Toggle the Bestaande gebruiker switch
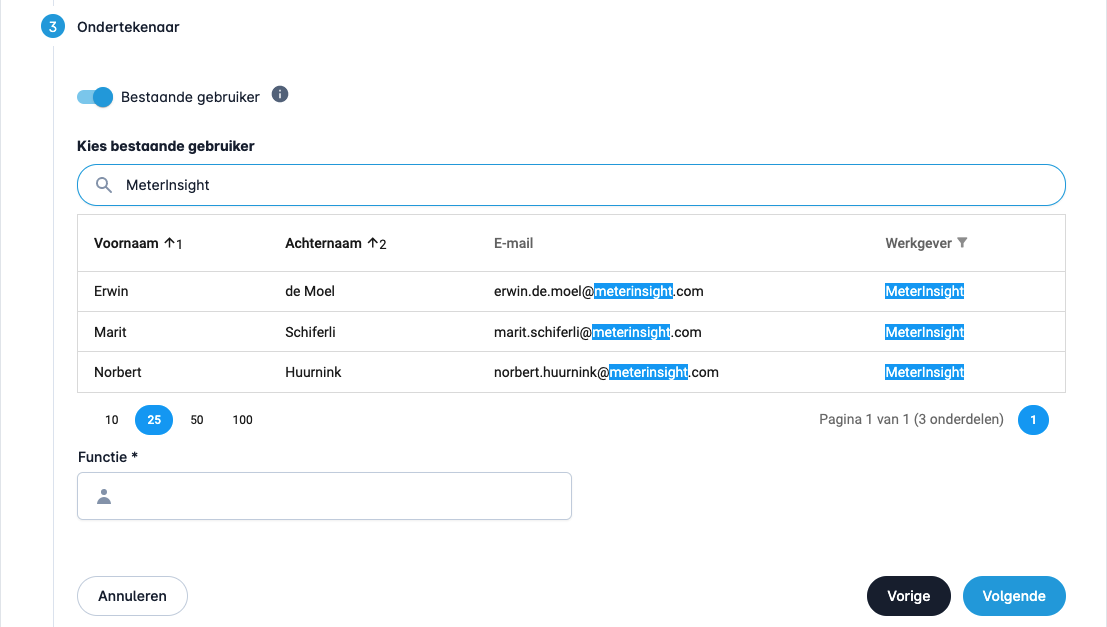This screenshot has width=1107, height=627. tap(95, 97)
